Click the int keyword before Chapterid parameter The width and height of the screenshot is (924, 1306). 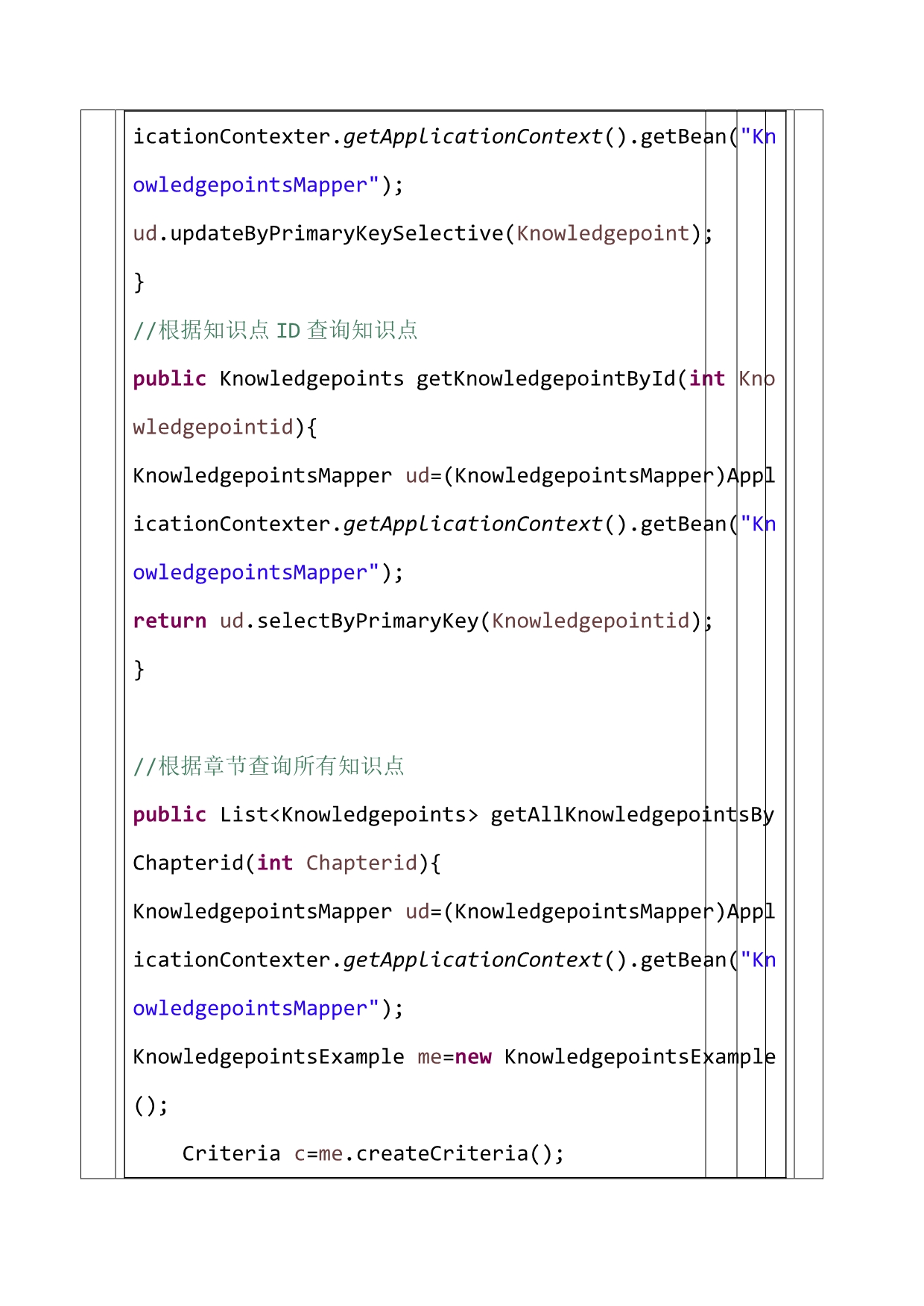click(274, 863)
